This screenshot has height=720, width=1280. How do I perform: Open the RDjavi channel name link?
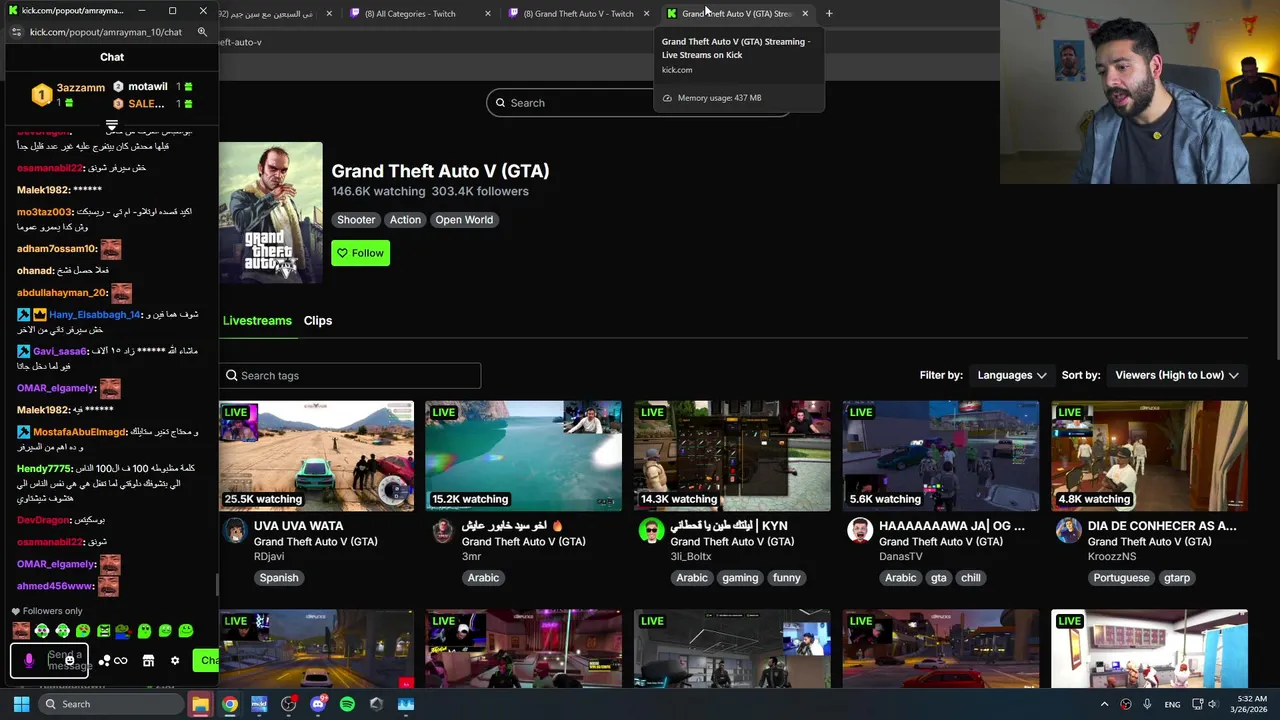(268, 557)
